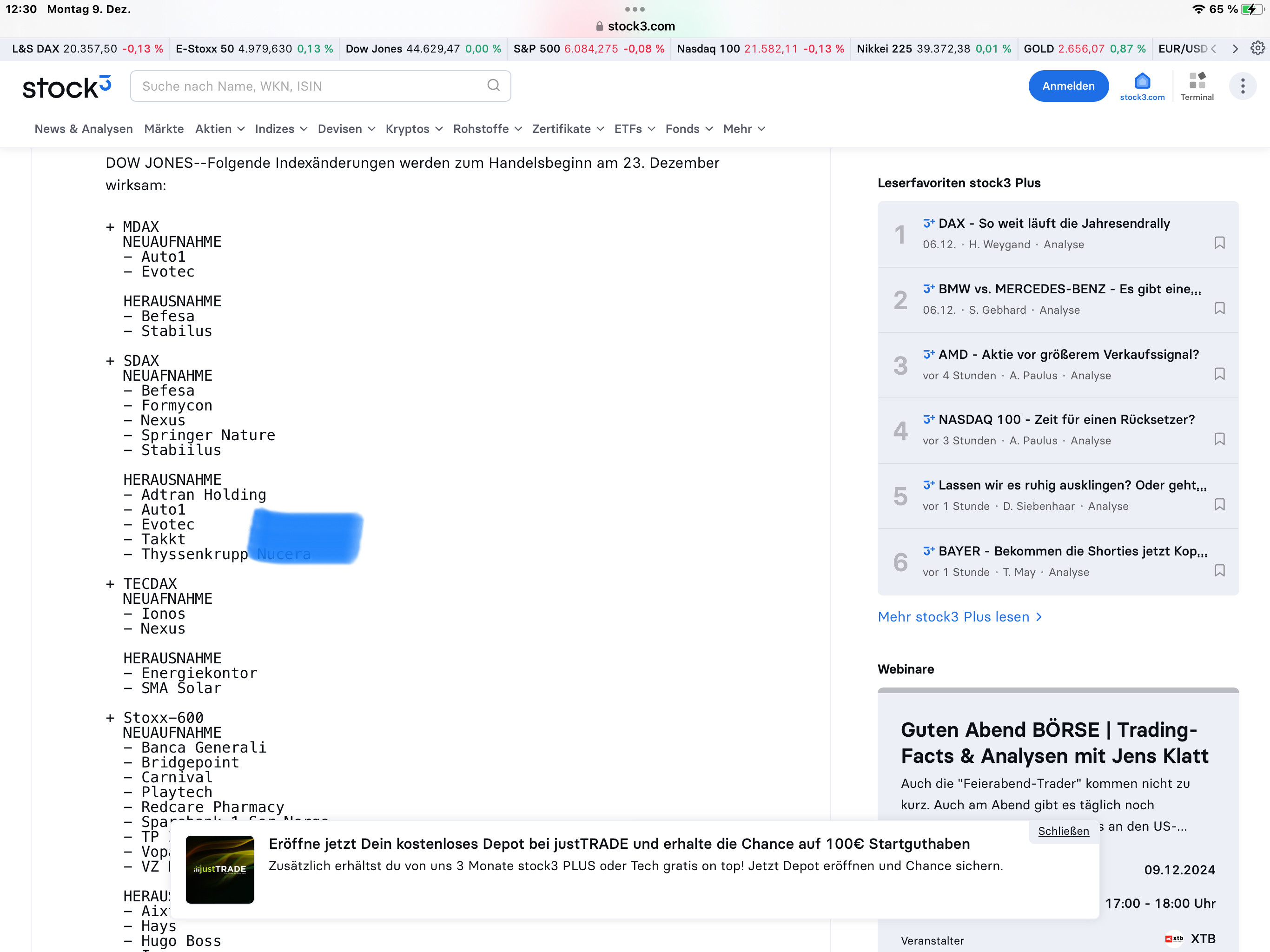Select the GOLD ticker entry
Image resolution: width=1270 pixels, height=952 pixels.
[x=1085, y=49]
